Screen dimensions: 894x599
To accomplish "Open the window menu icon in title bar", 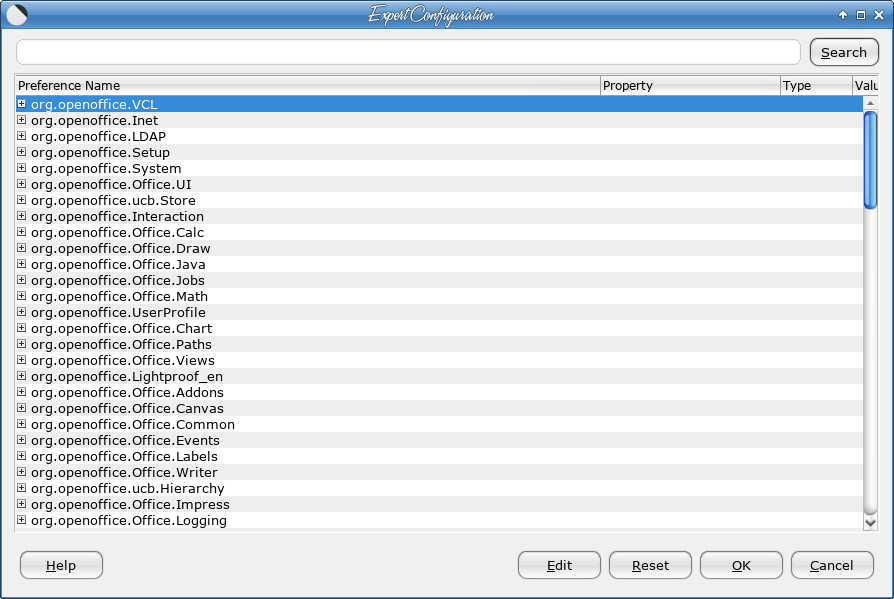I will (x=17, y=15).
